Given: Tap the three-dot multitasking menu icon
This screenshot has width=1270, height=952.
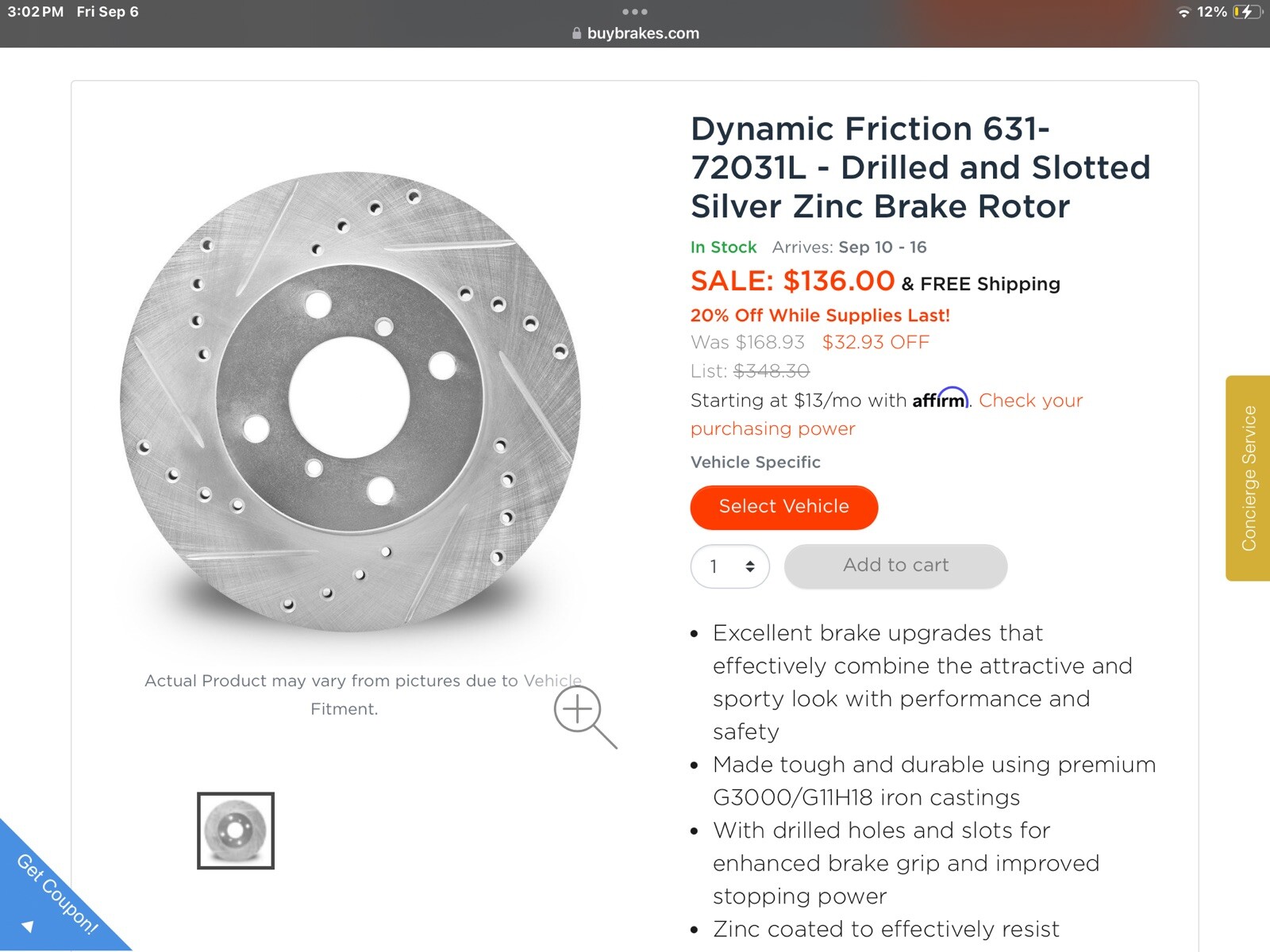Looking at the screenshot, I should click(x=635, y=12).
